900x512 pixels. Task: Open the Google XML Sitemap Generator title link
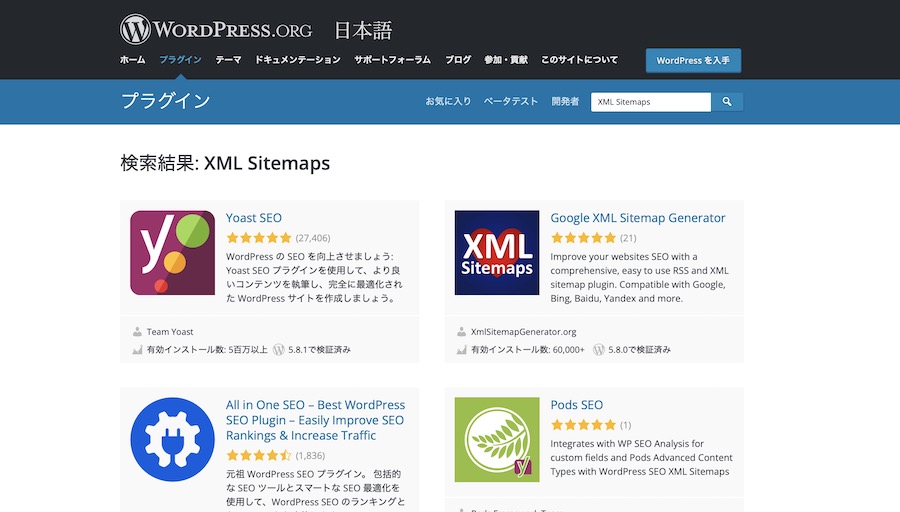point(638,218)
